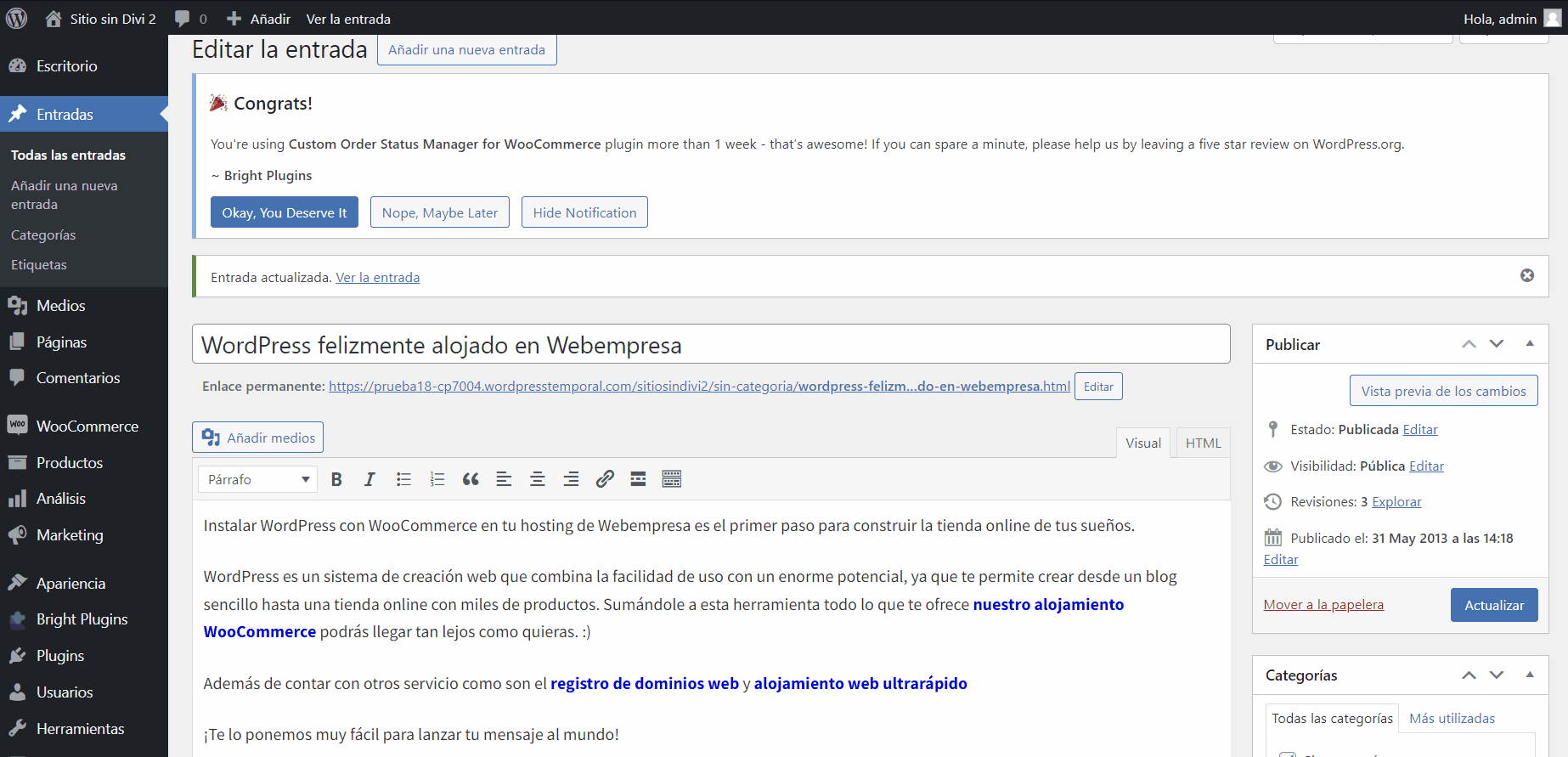
Task: Insert a numbered list
Action: (437, 479)
